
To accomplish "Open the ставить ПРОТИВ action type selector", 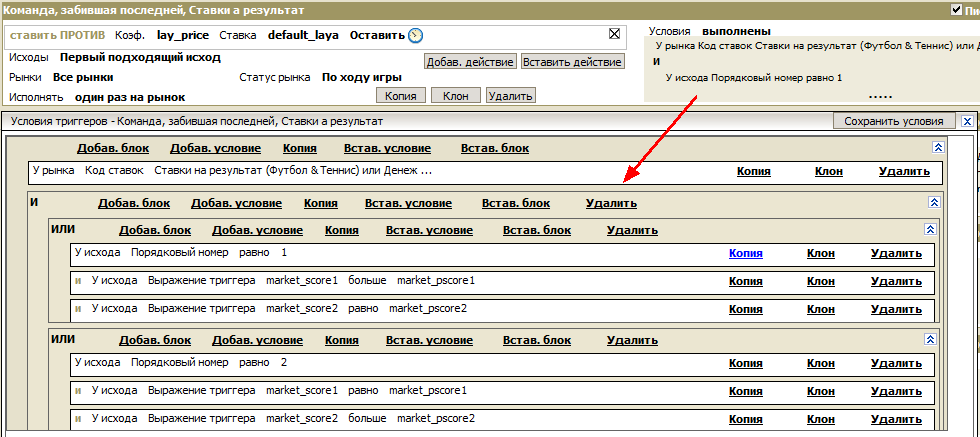I will point(58,36).
